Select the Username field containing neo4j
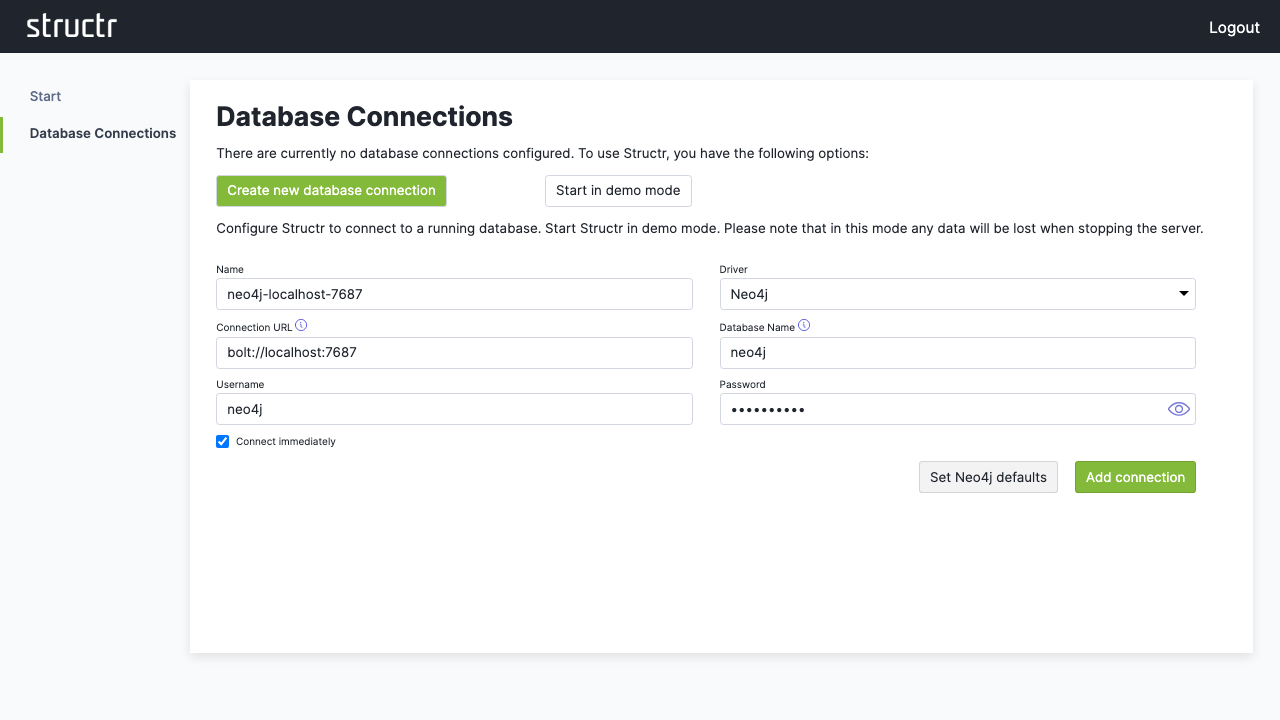The width and height of the screenshot is (1280, 720). pos(454,408)
